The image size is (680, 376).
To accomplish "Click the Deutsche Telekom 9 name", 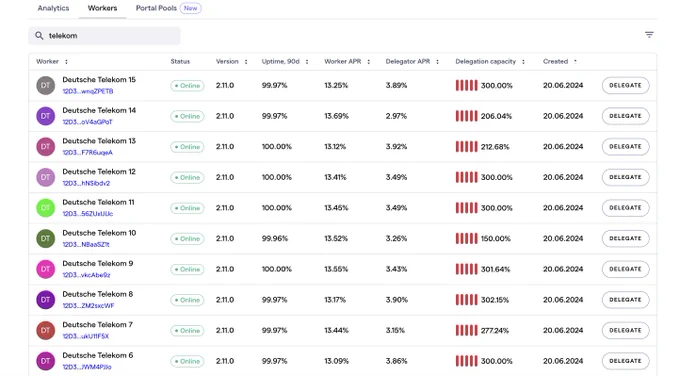I will tap(98, 263).
